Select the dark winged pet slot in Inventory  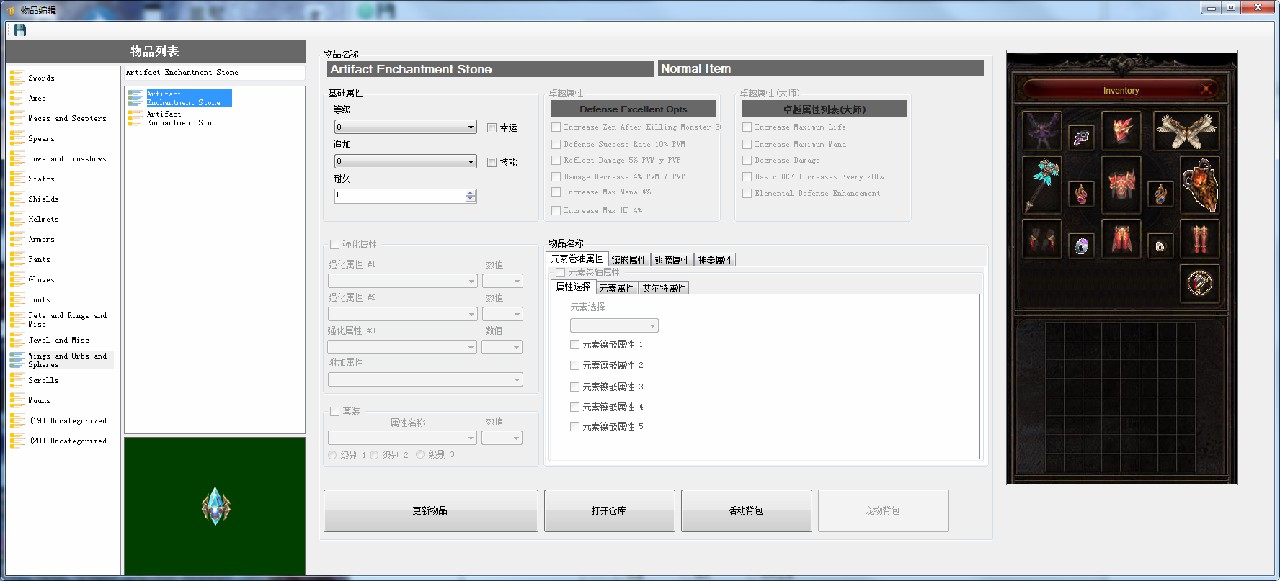point(1042,131)
